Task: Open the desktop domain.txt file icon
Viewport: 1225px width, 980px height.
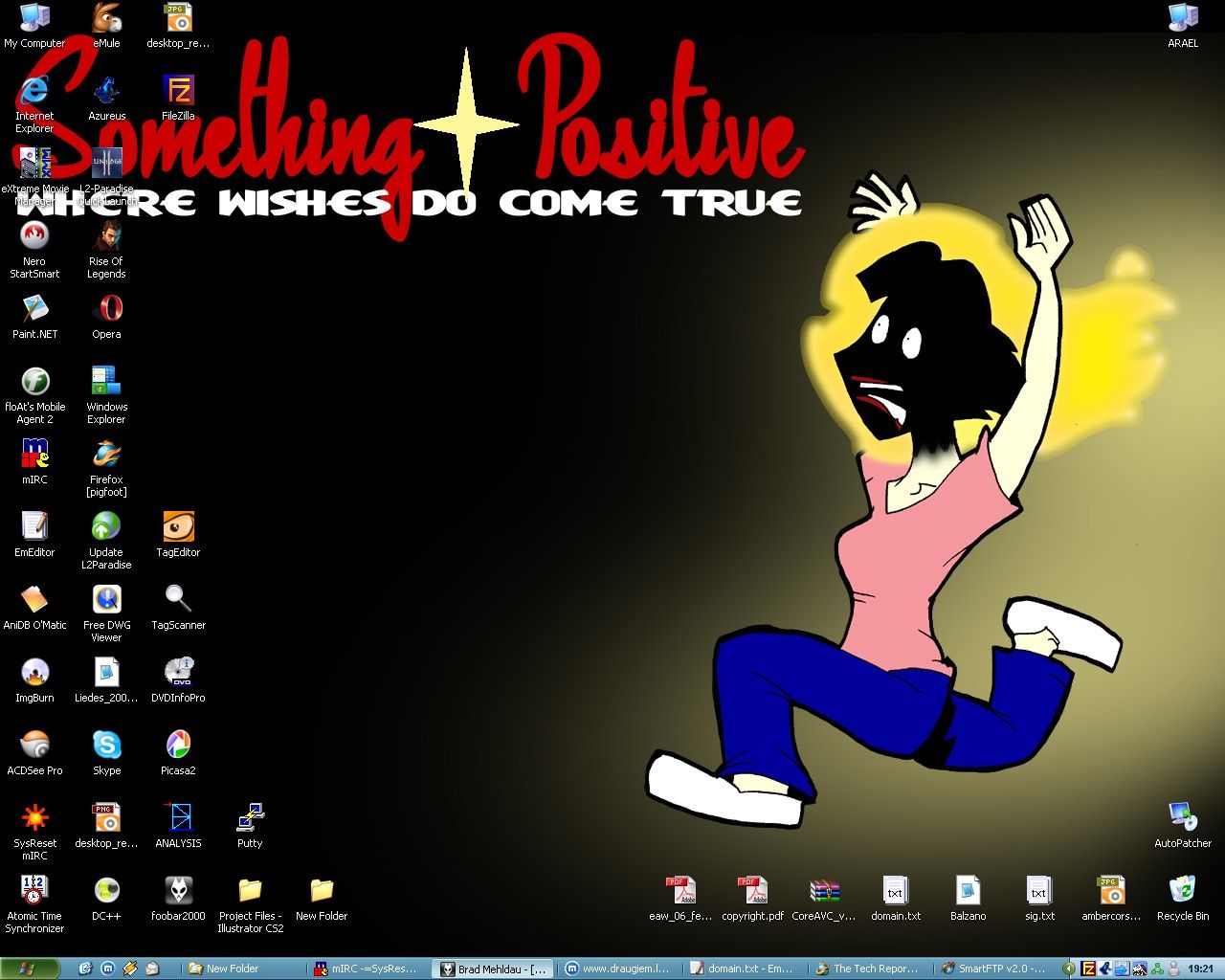Action: pos(896,898)
